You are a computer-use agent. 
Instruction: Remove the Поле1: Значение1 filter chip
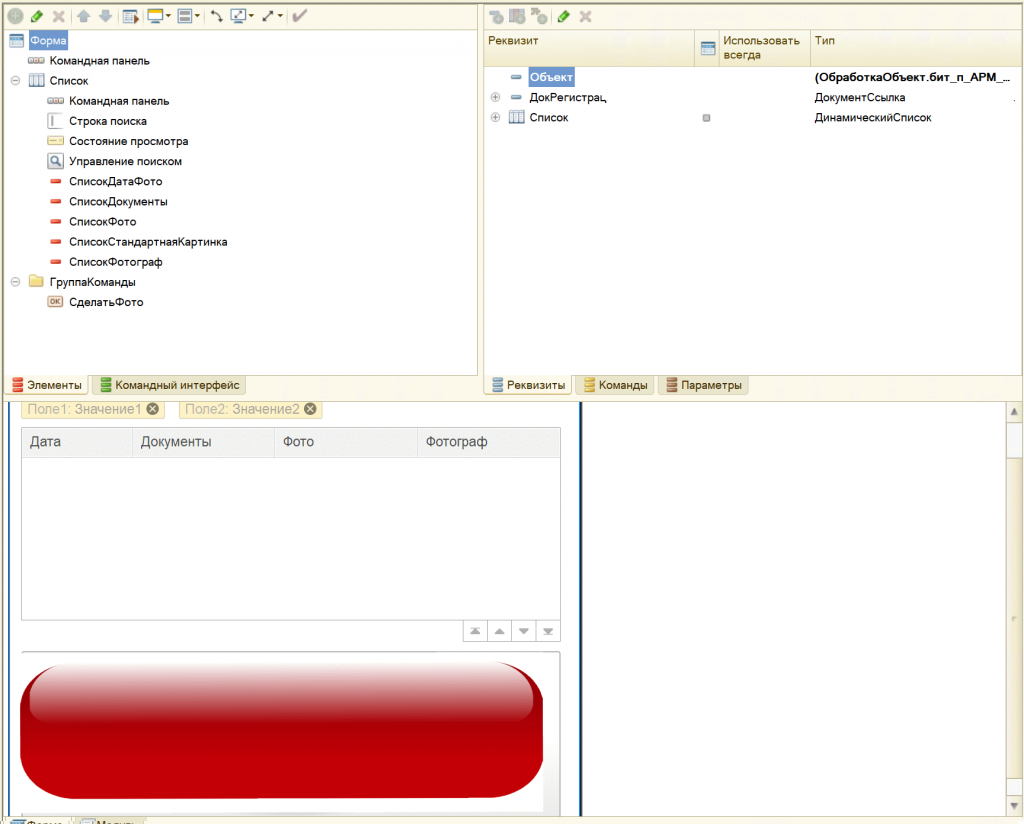(153, 409)
